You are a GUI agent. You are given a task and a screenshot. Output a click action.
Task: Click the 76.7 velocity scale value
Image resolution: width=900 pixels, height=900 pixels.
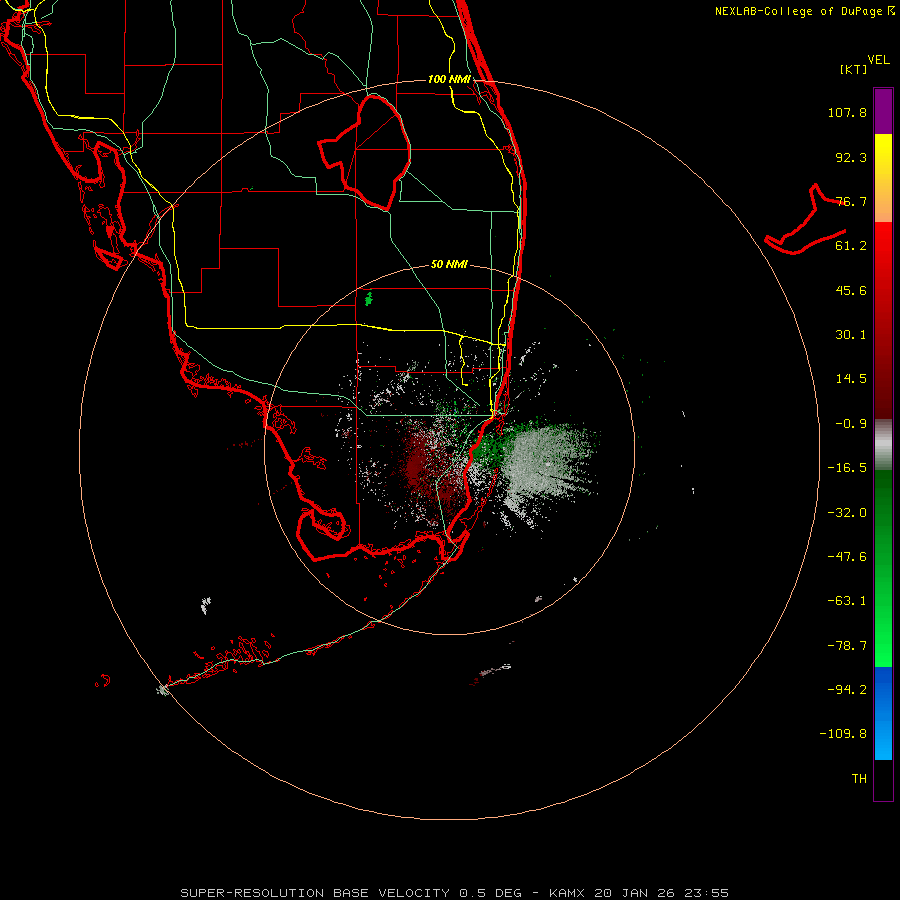[851, 201]
